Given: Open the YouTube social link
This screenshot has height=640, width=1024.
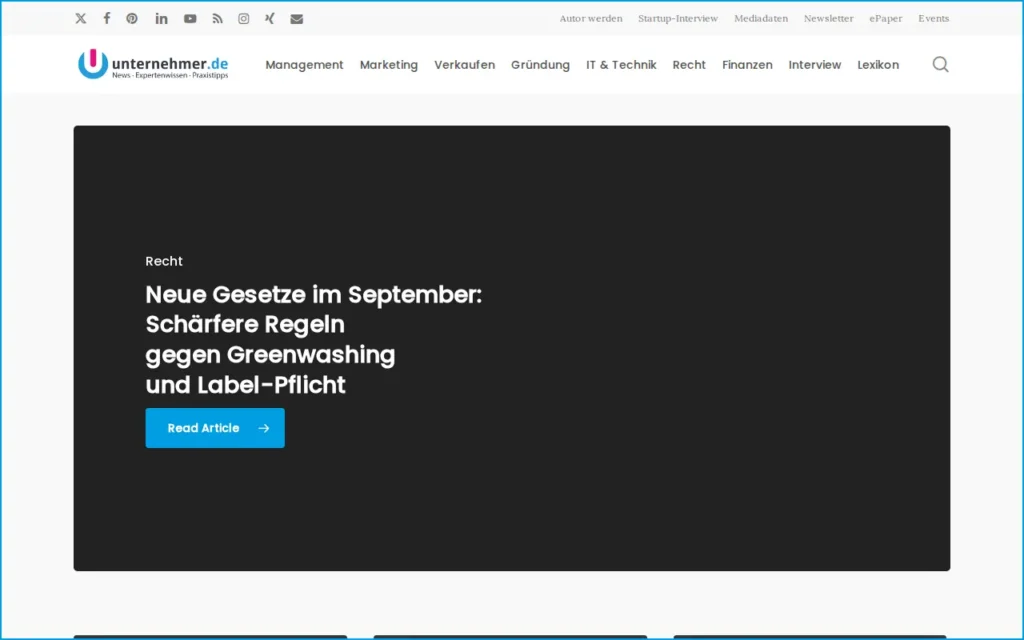Looking at the screenshot, I should [190, 18].
